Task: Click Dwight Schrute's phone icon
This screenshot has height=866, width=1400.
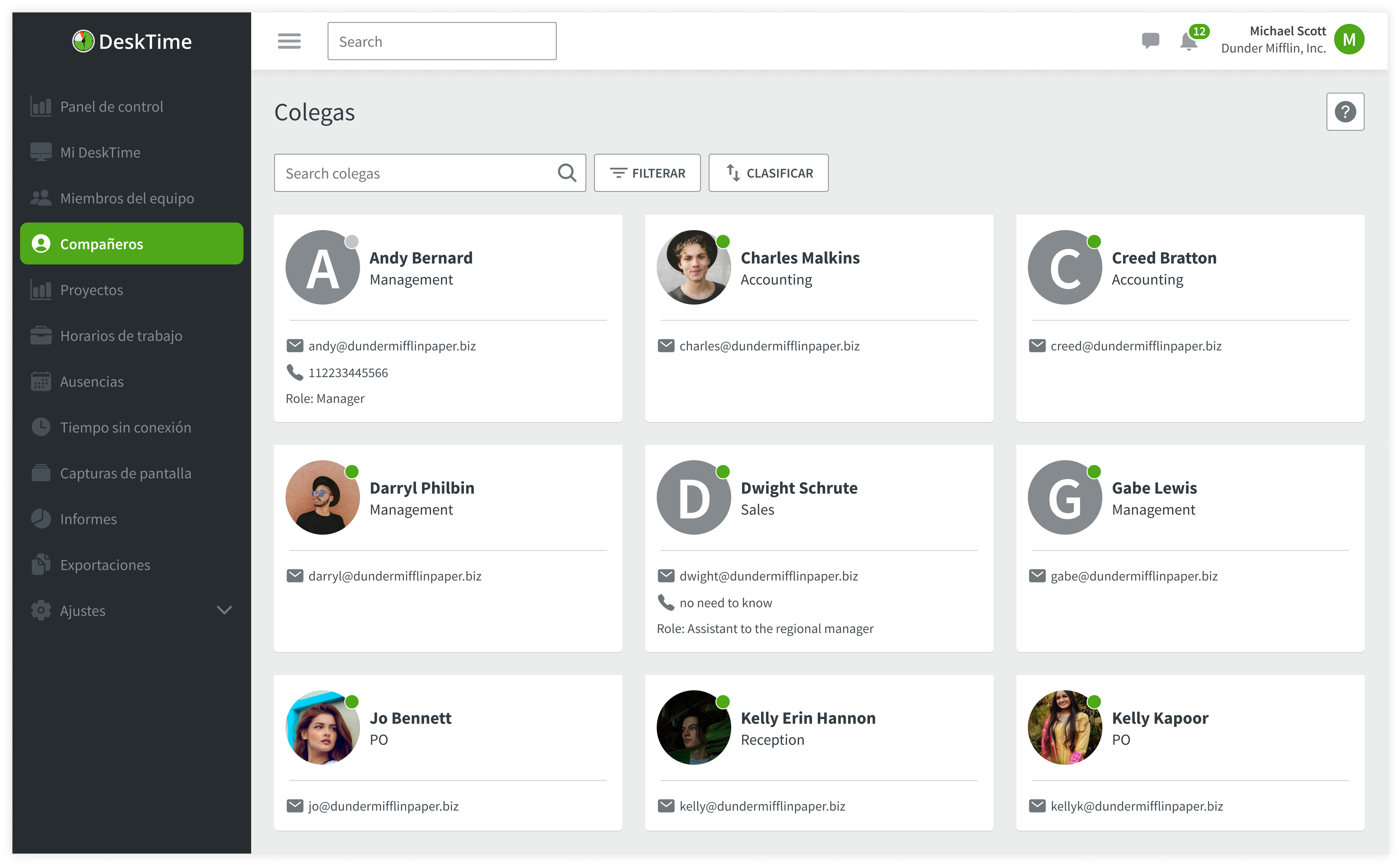Action: (x=666, y=602)
